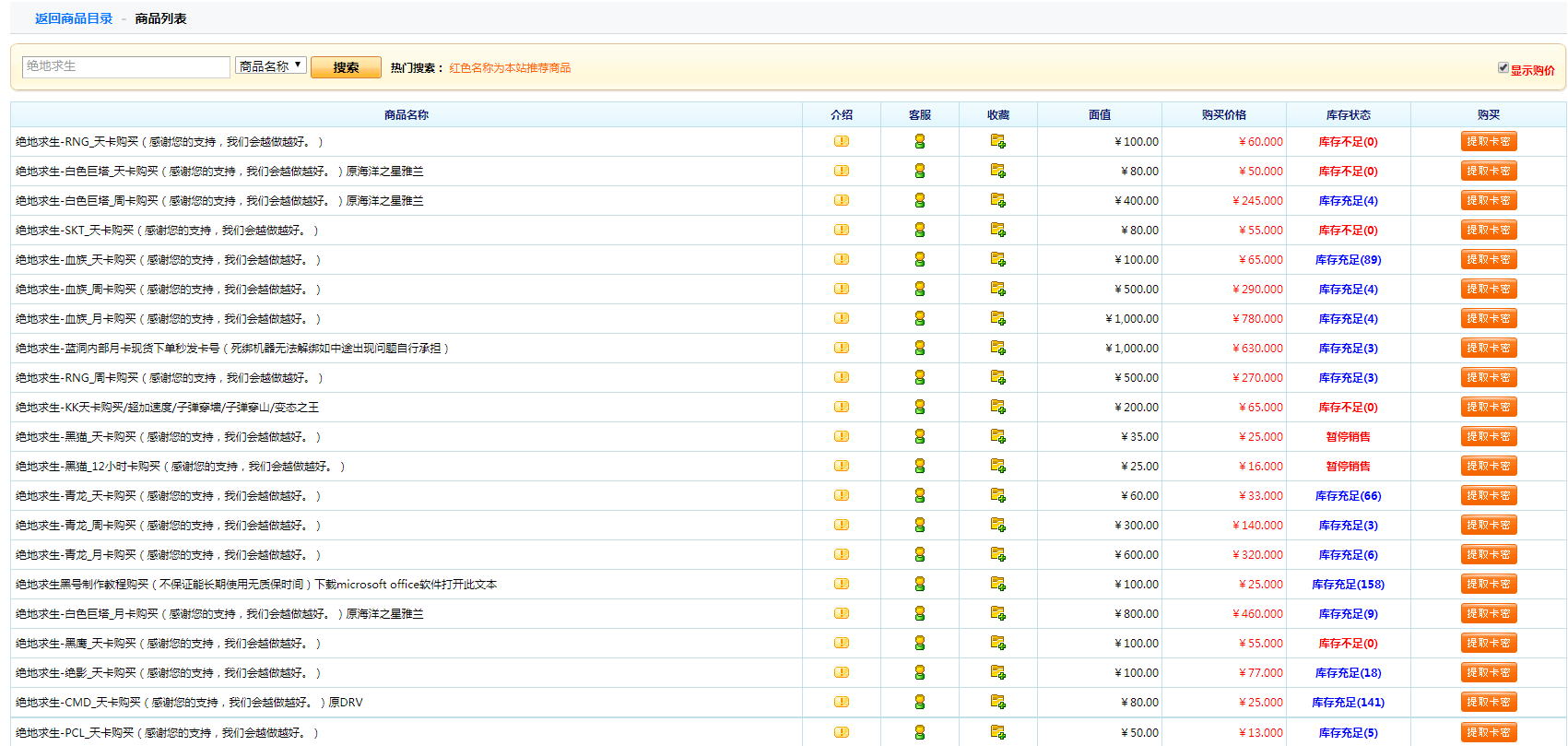1568x746 pixels.
Task: Favorite the 黑号制作教程购买 item
Action: click(997, 584)
